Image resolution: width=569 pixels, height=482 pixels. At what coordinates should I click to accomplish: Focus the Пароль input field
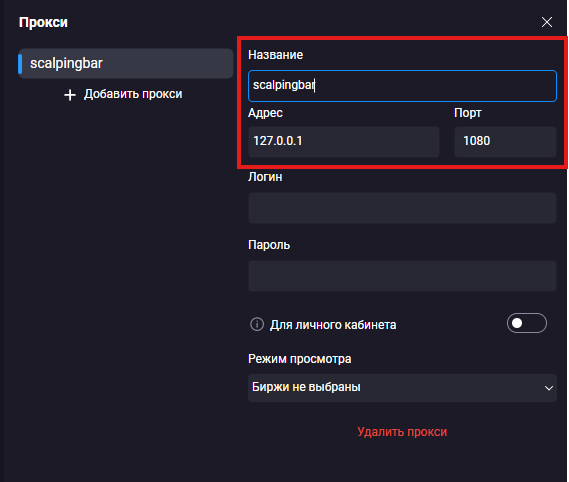pyautogui.click(x=402, y=276)
